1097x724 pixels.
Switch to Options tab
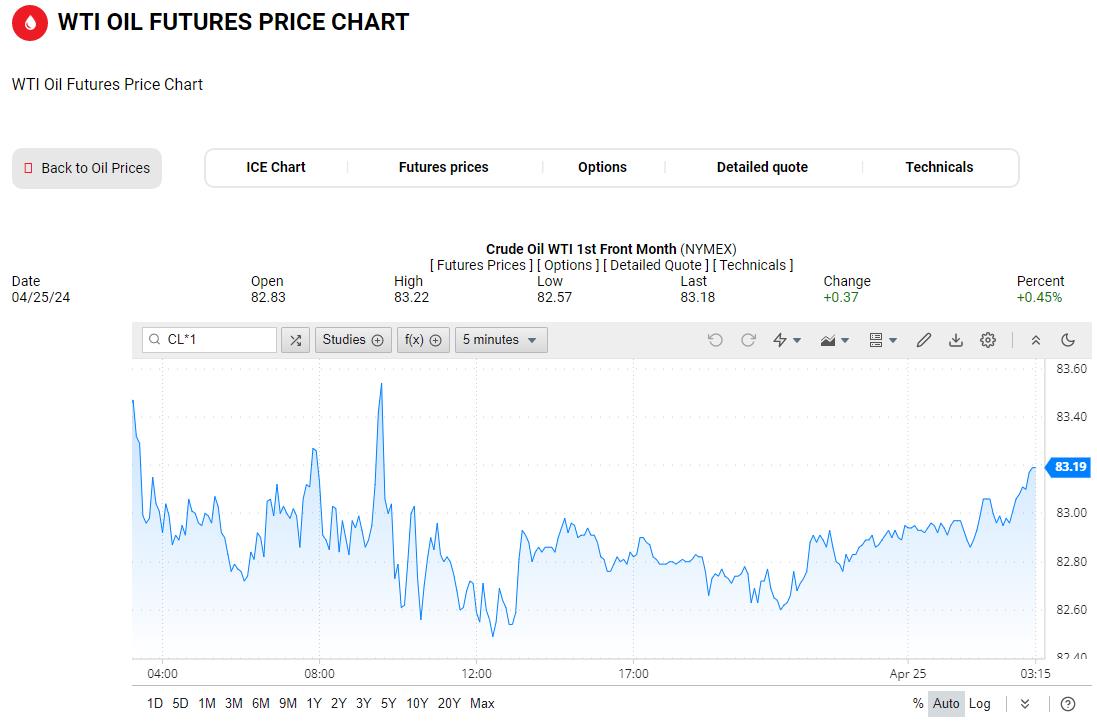(x=602, y=167)
